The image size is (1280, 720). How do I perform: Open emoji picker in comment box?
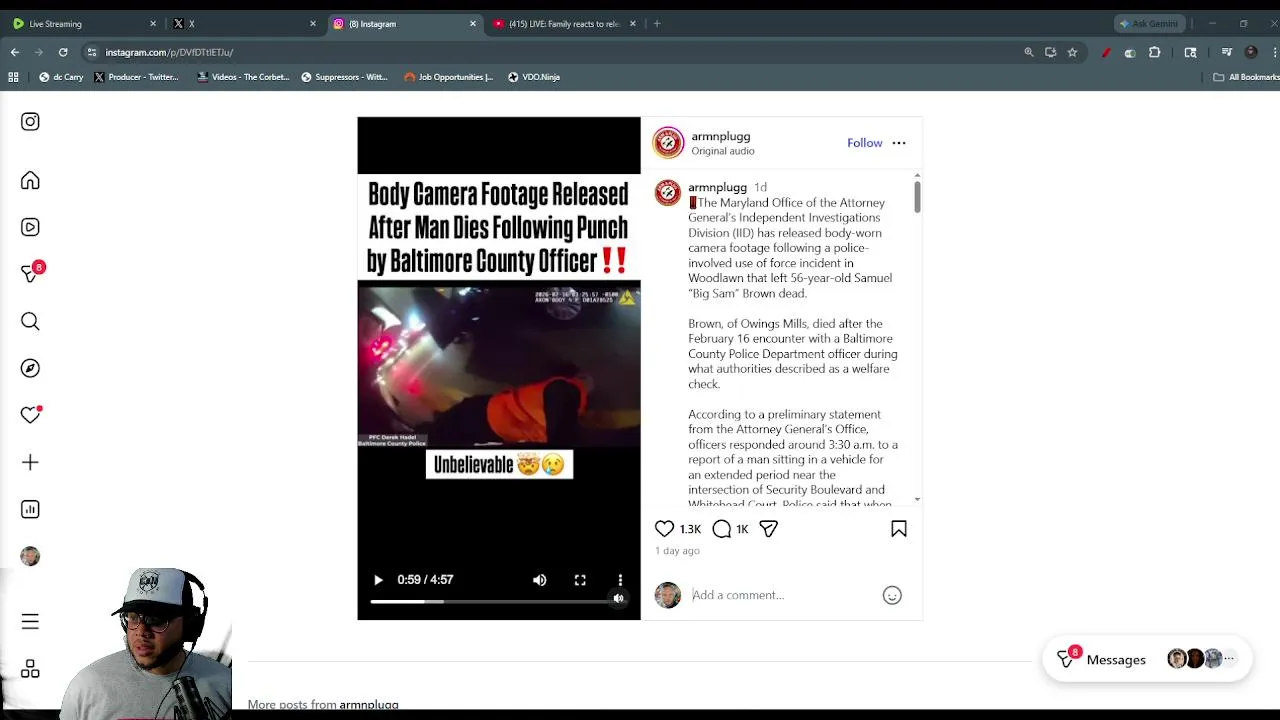(x=892, y=595)
